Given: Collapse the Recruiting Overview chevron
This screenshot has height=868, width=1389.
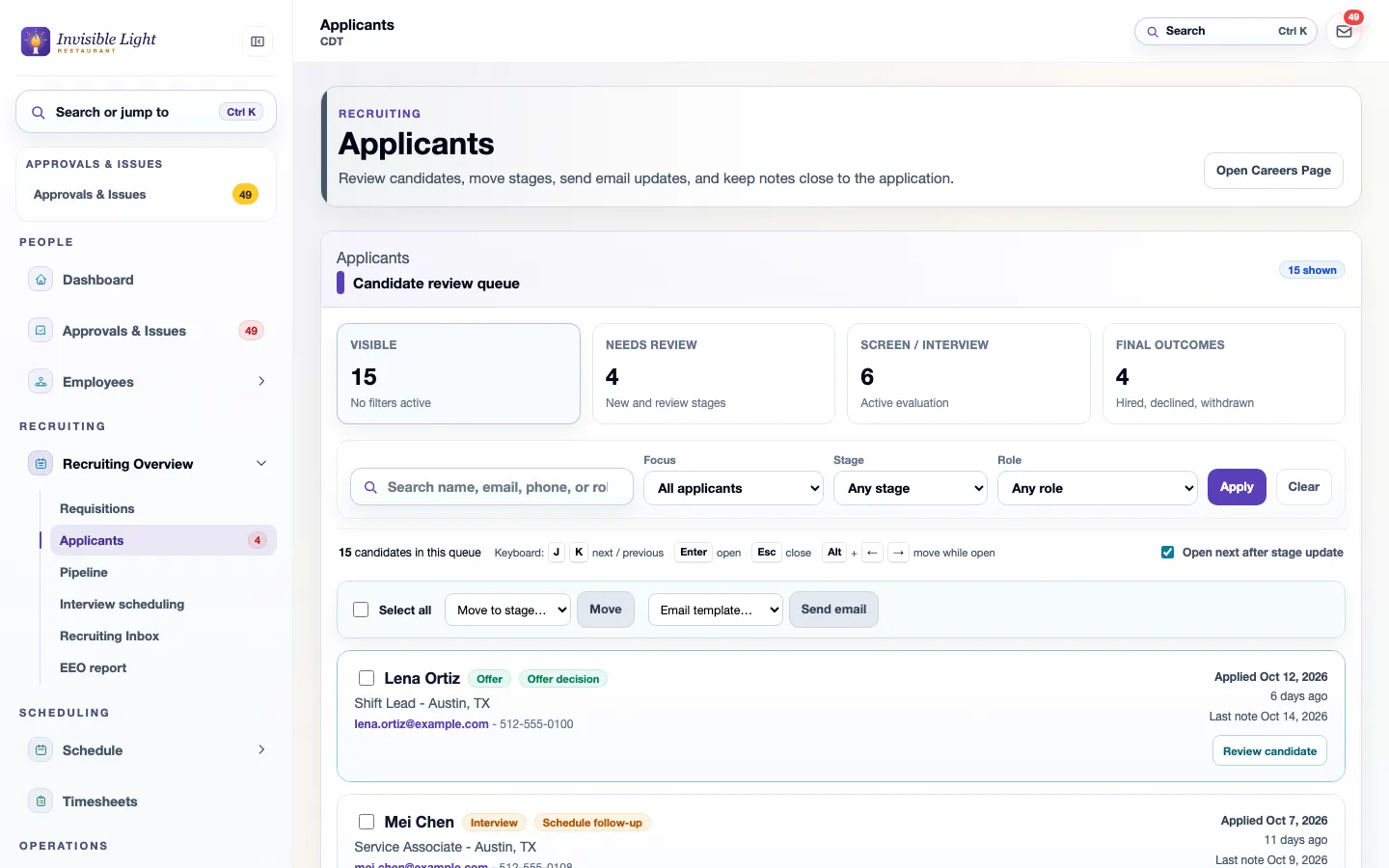Looking at the screenshot, I should tap(261, 464).
